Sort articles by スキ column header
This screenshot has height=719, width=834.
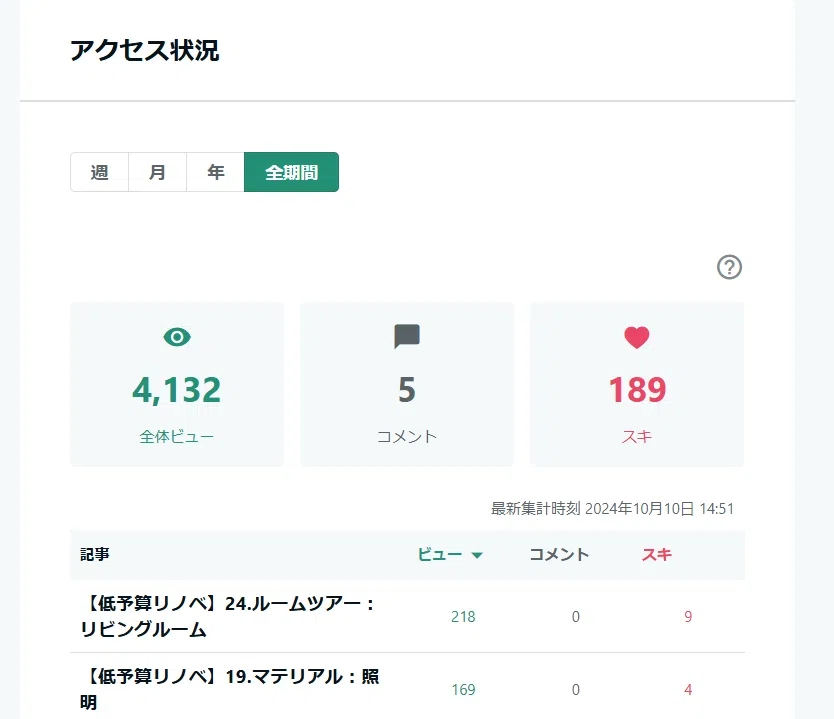[657, 555]
